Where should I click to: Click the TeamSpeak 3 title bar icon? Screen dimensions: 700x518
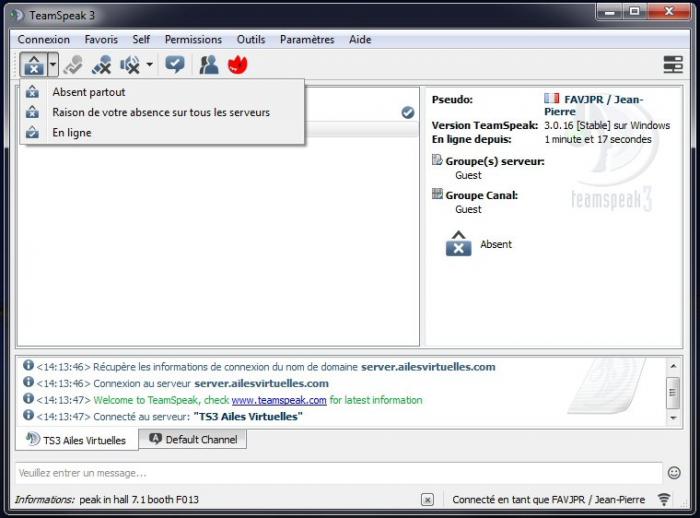(17, 16)
